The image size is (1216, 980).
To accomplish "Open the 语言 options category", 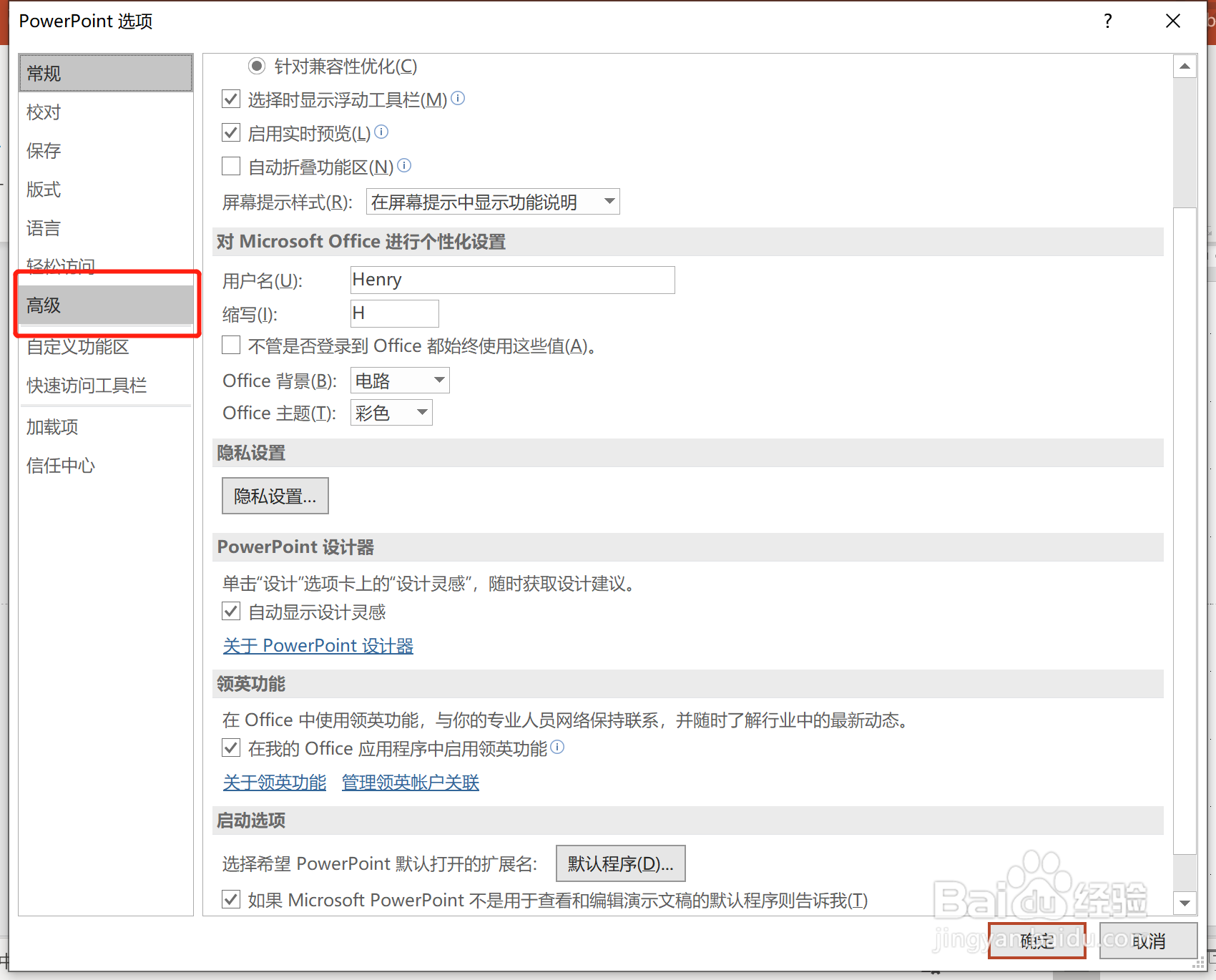I will pos(106,228).
